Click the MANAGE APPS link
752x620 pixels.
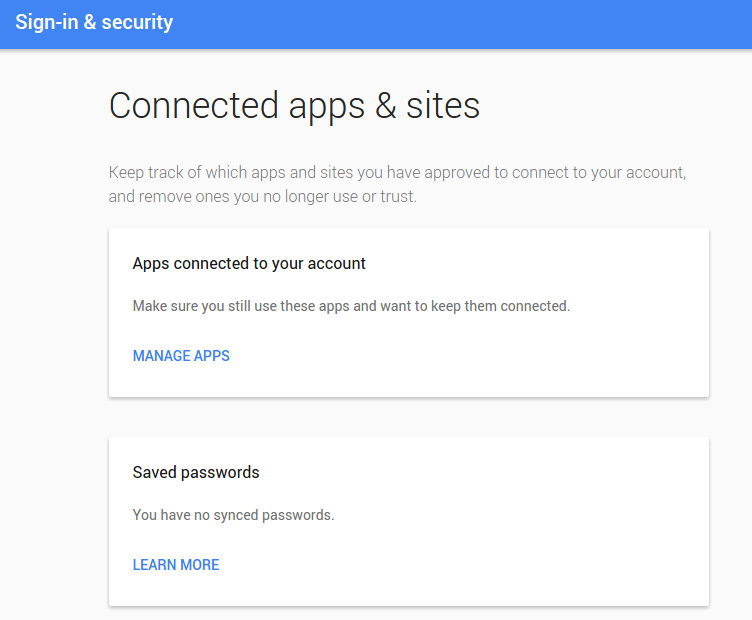(x=181, y=356)
